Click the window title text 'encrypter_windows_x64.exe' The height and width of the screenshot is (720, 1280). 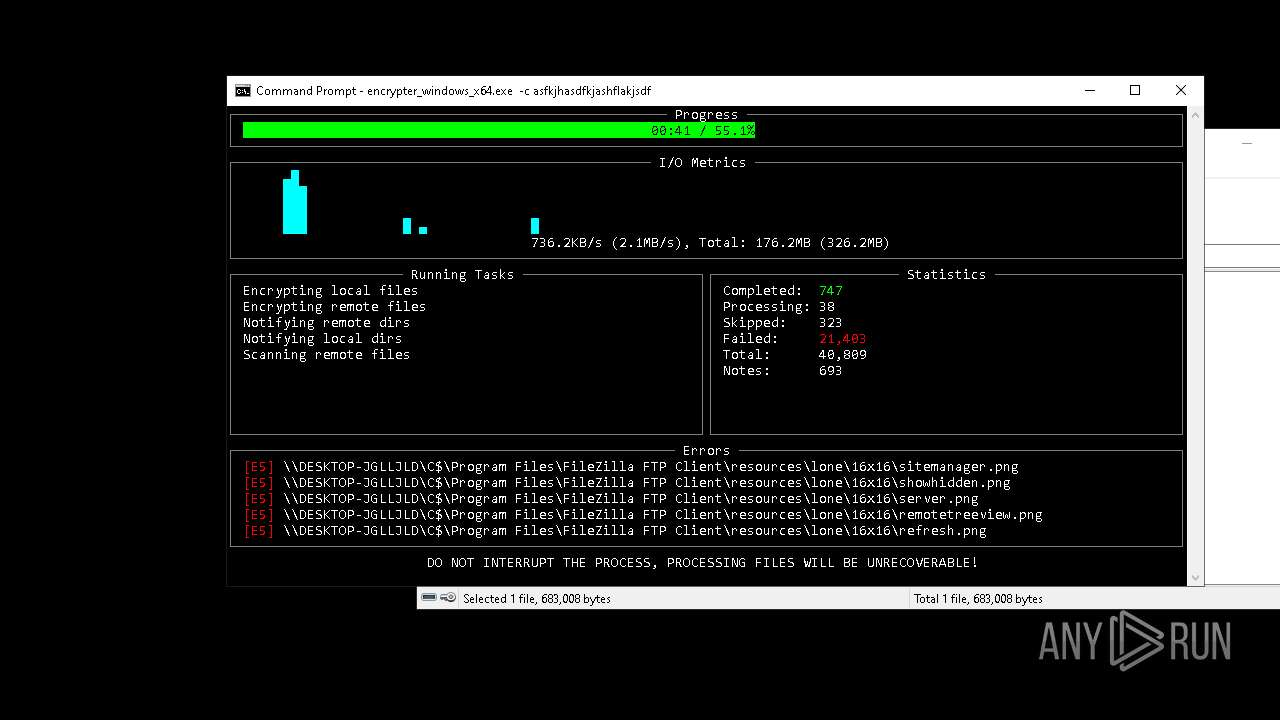[441, 91]
